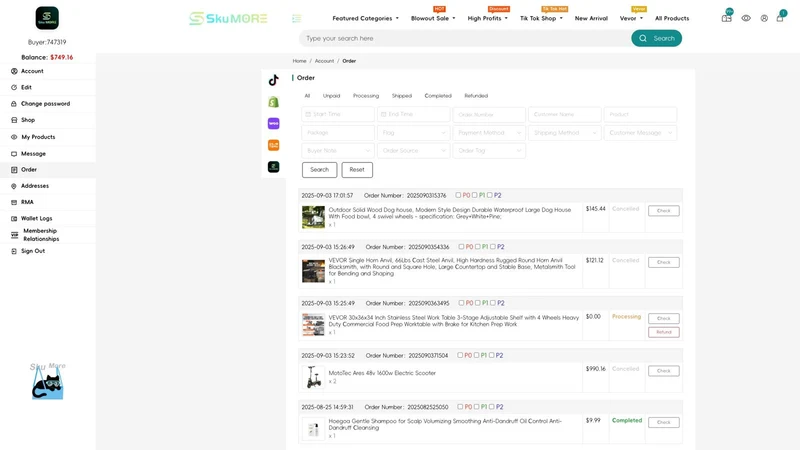Image resolution: width=800 pixels, height=450 pixels.
Task: Check P2 for order 2025090363495
Action: click(493, 303)
